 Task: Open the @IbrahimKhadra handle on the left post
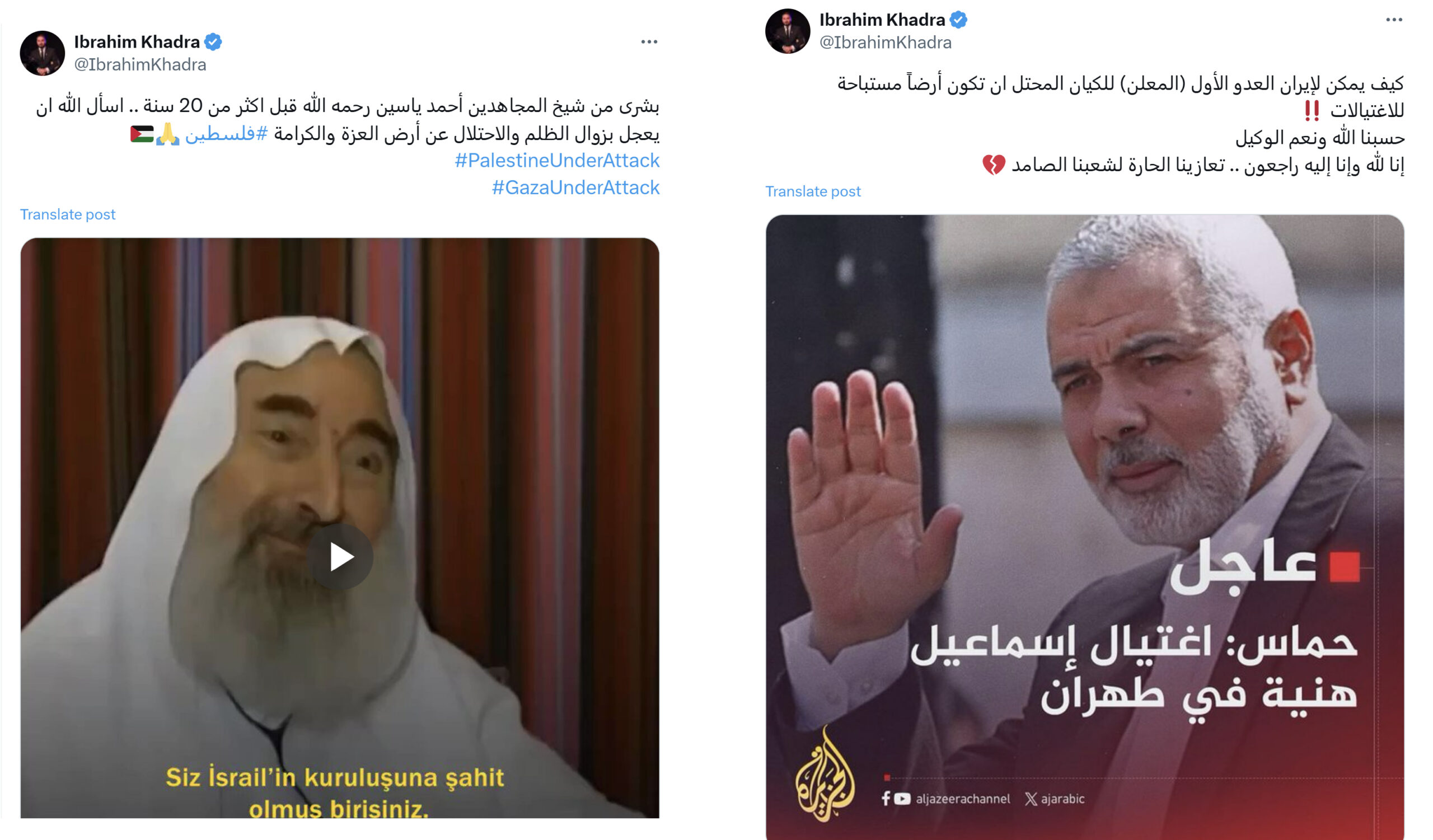click(x=140, y=65)
